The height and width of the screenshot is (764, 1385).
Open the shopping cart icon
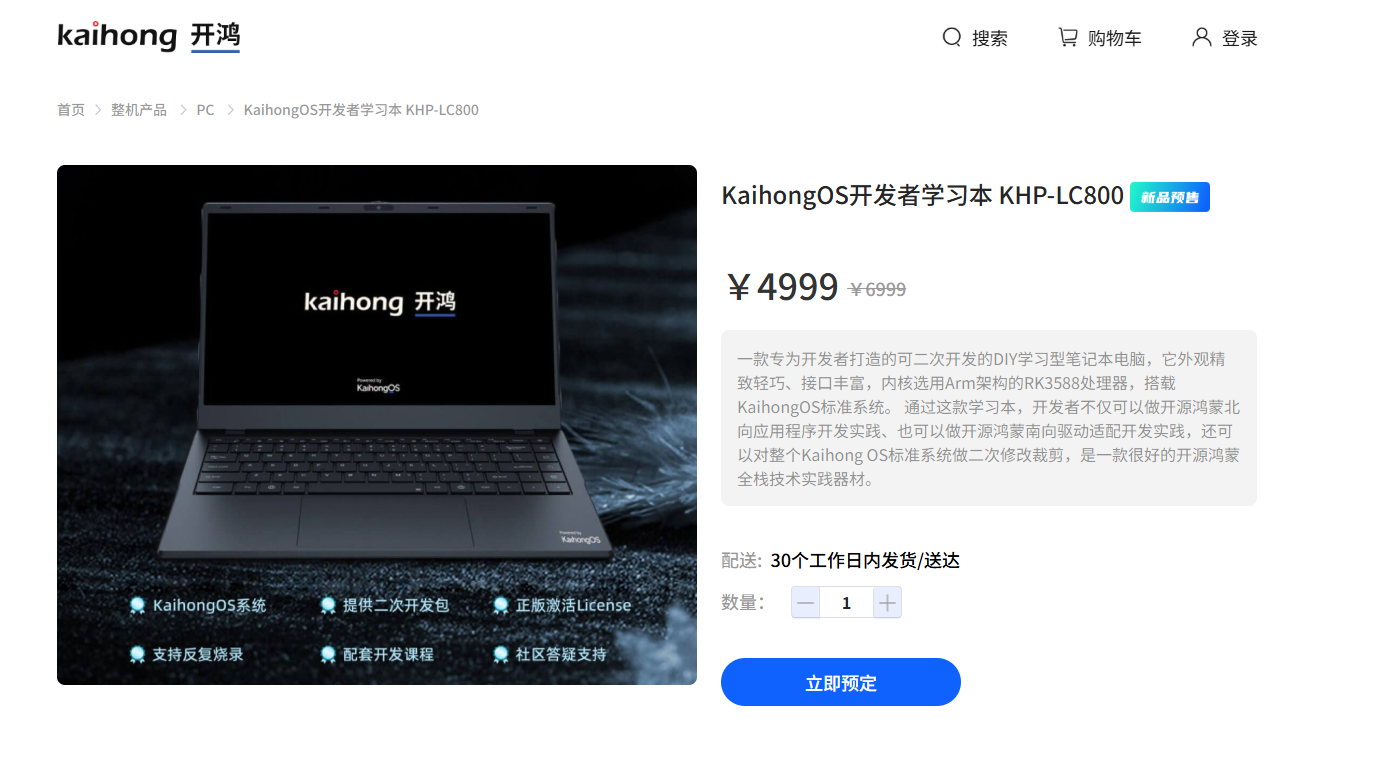pos(1068,38)
